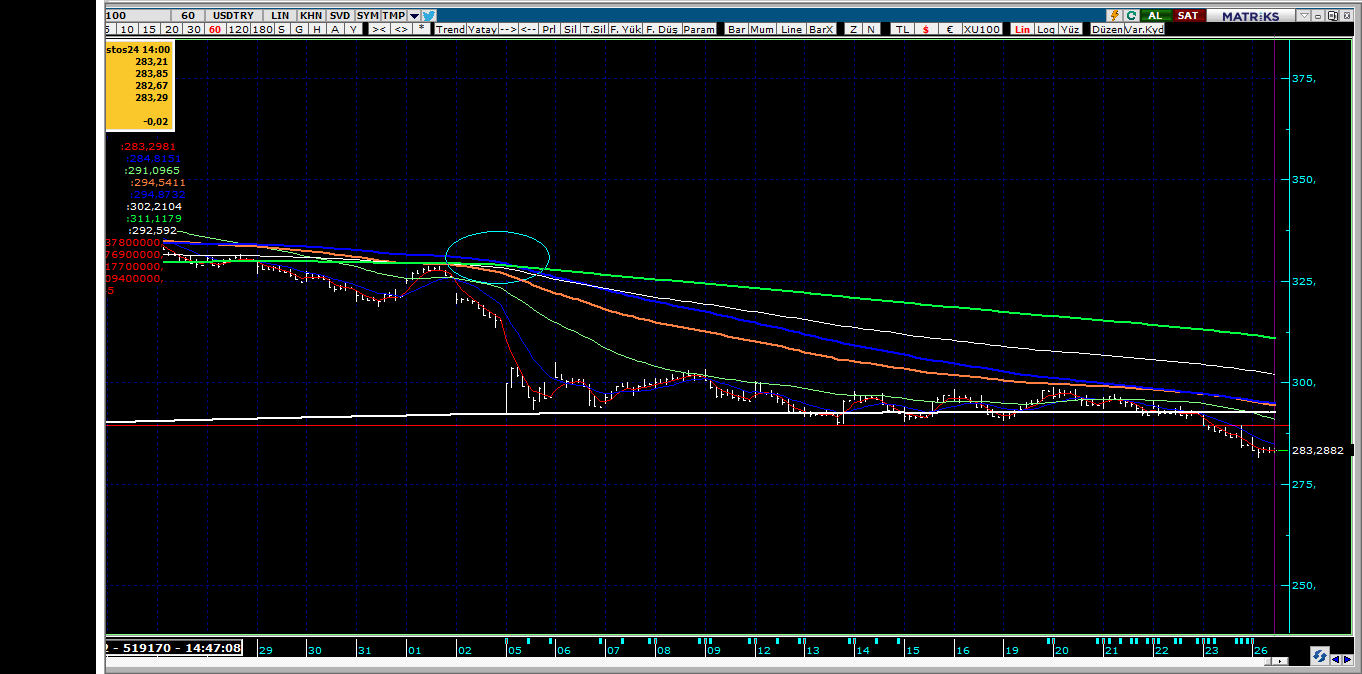Select the 60-minute period in the period row
This screenshot has width=1362, height=674.
click(x=215, y=30)
